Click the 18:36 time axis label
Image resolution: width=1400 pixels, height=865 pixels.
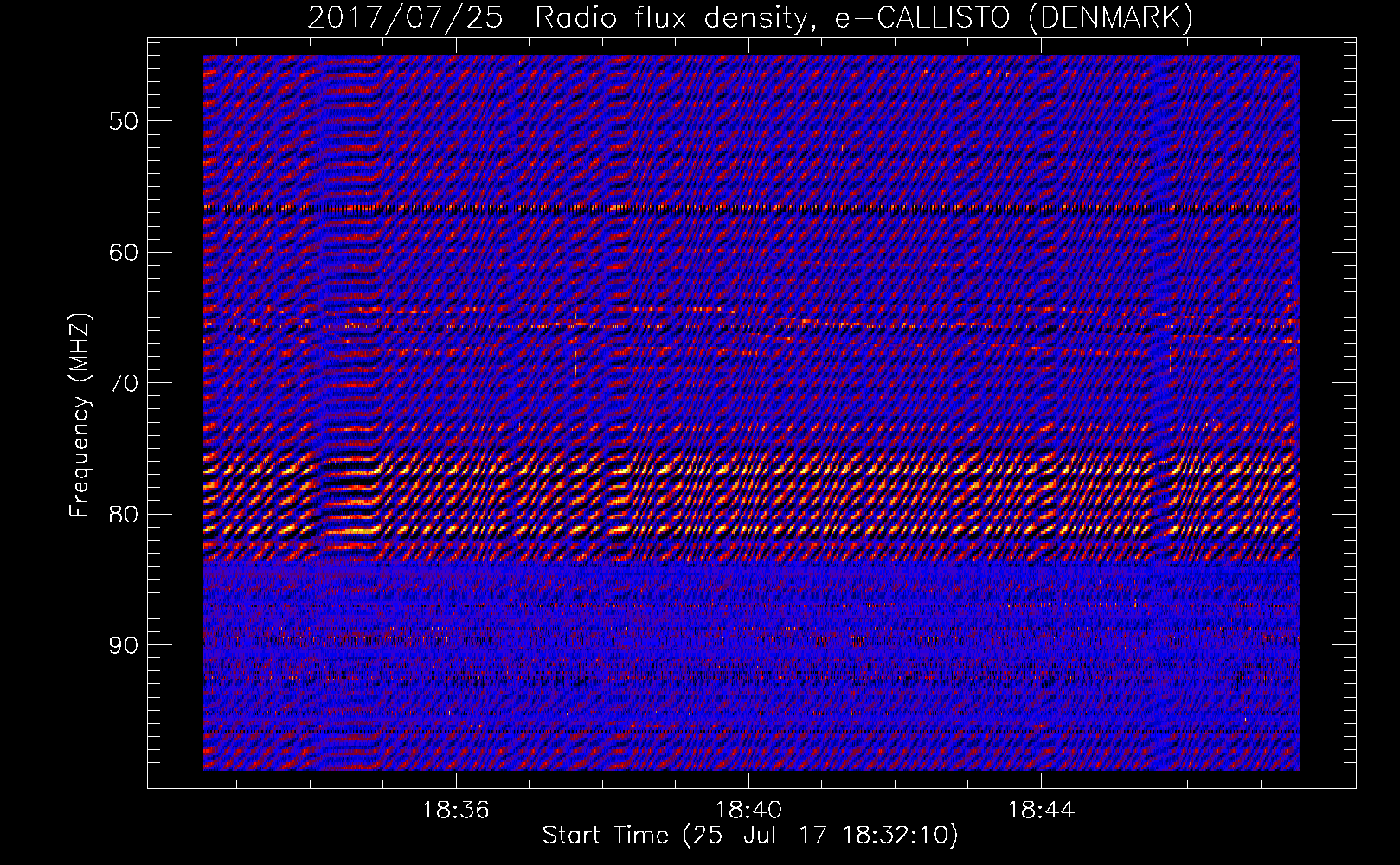pyautogui.click(x=455, y=811)
